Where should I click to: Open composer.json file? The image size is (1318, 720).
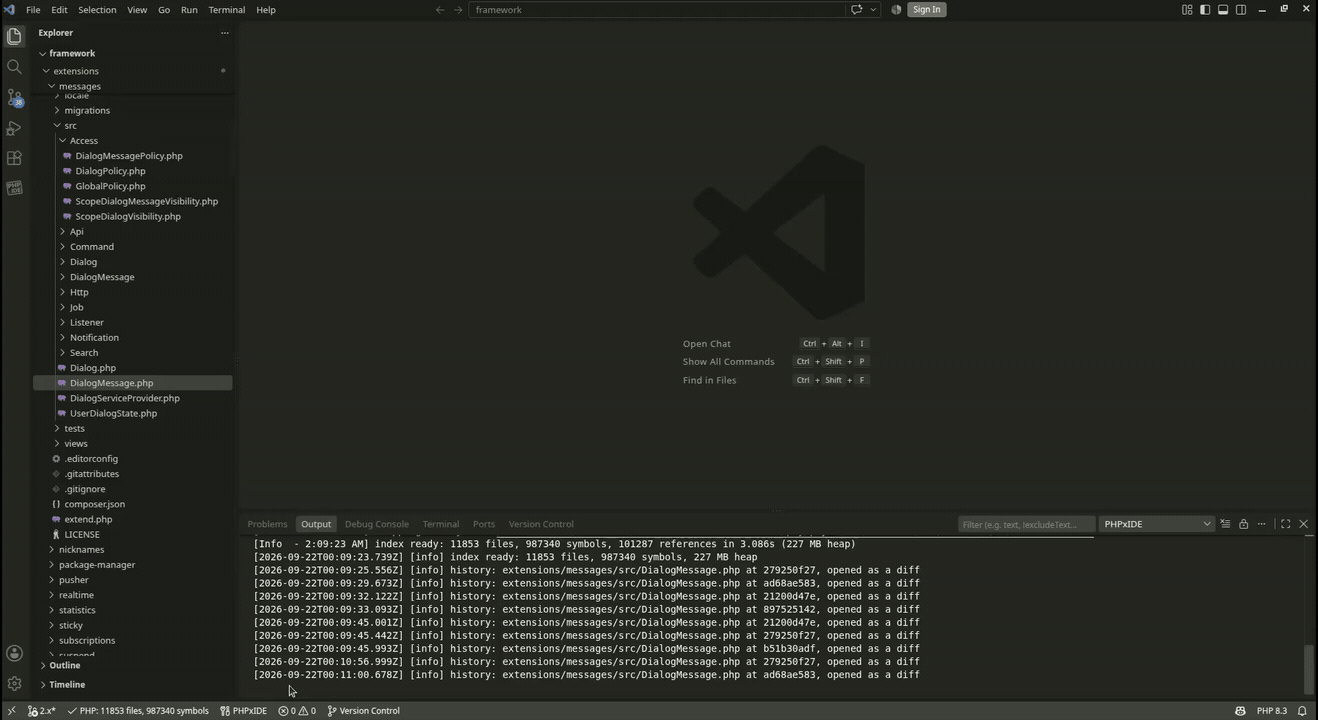point(95,504)
